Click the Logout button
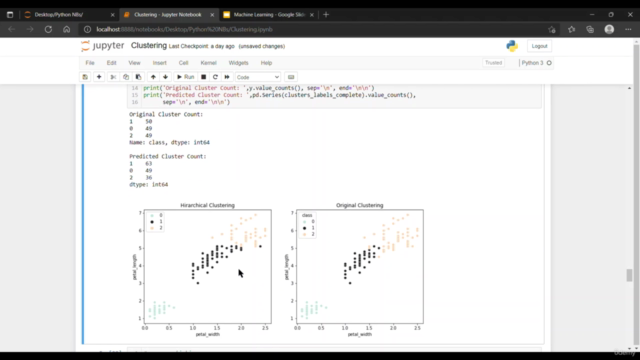The image size is (640, 360). (x=539, y=46)
